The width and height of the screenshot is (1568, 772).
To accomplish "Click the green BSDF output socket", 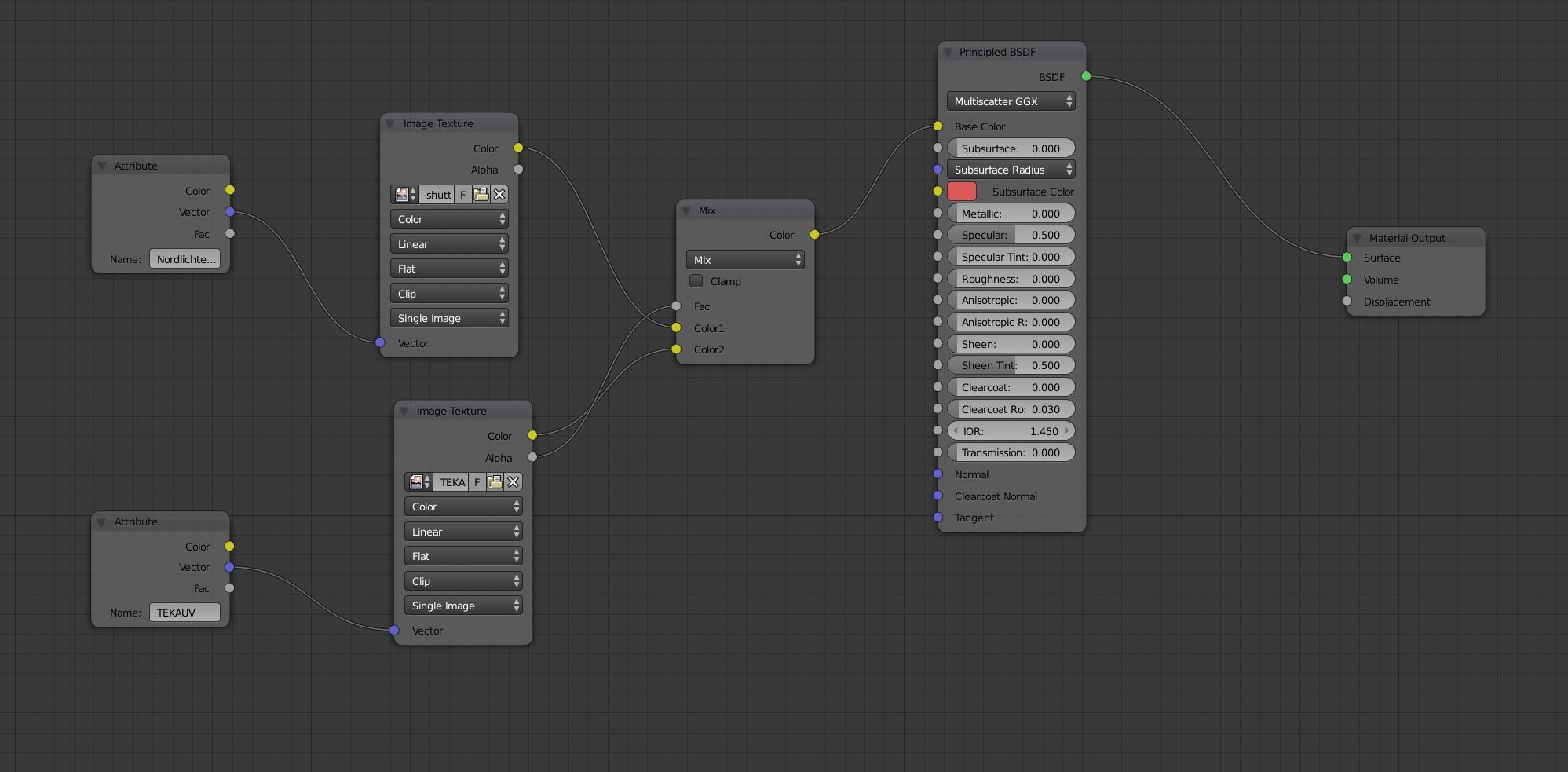I will 1086,76.
